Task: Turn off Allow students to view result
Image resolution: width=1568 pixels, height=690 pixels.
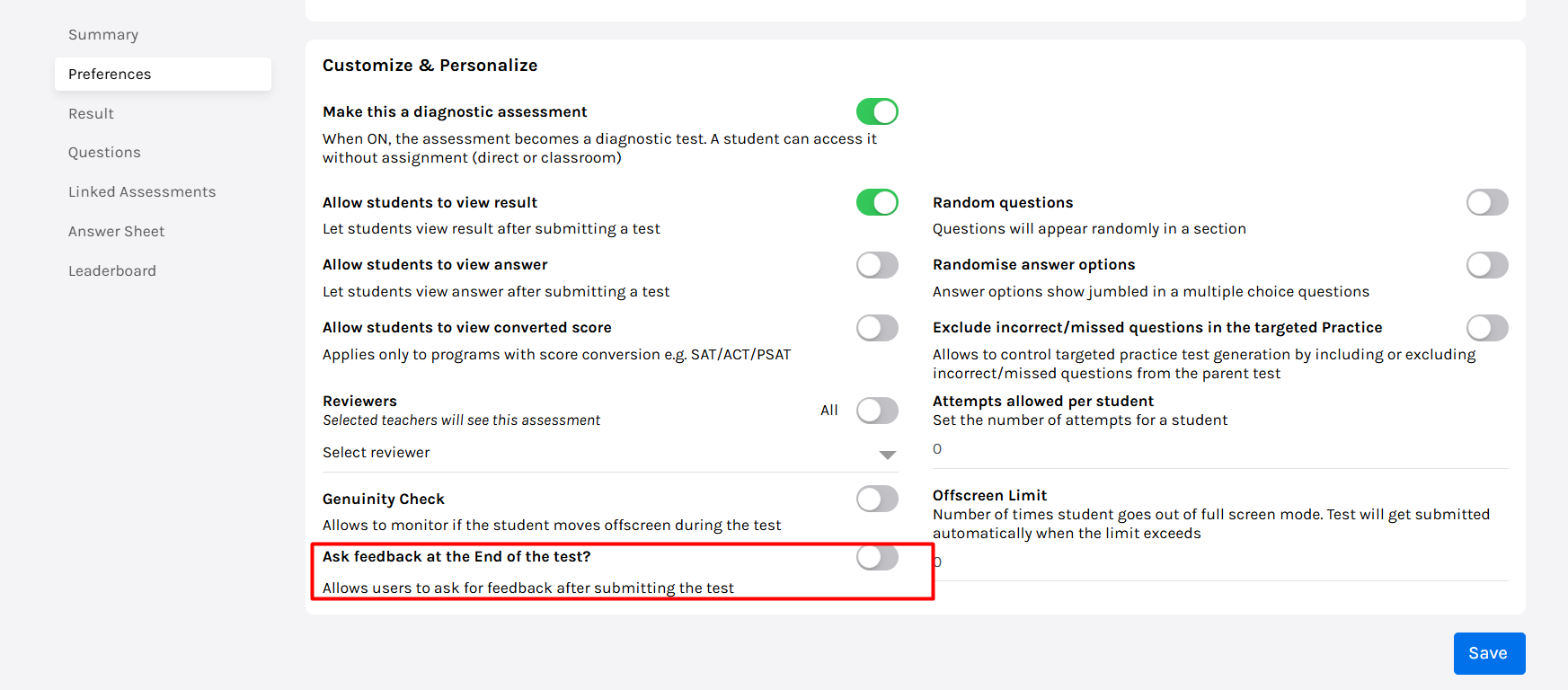Action: [x=877, y=202]
